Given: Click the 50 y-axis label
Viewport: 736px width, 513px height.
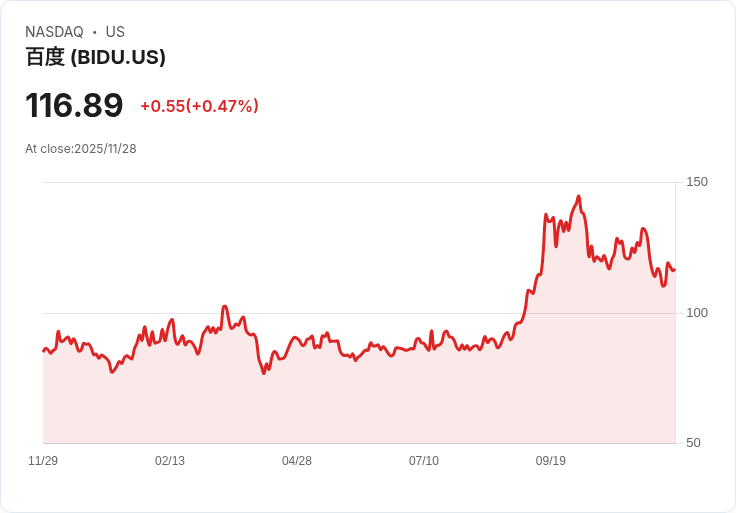Looking at the screenshot, I should click(693, 443).
